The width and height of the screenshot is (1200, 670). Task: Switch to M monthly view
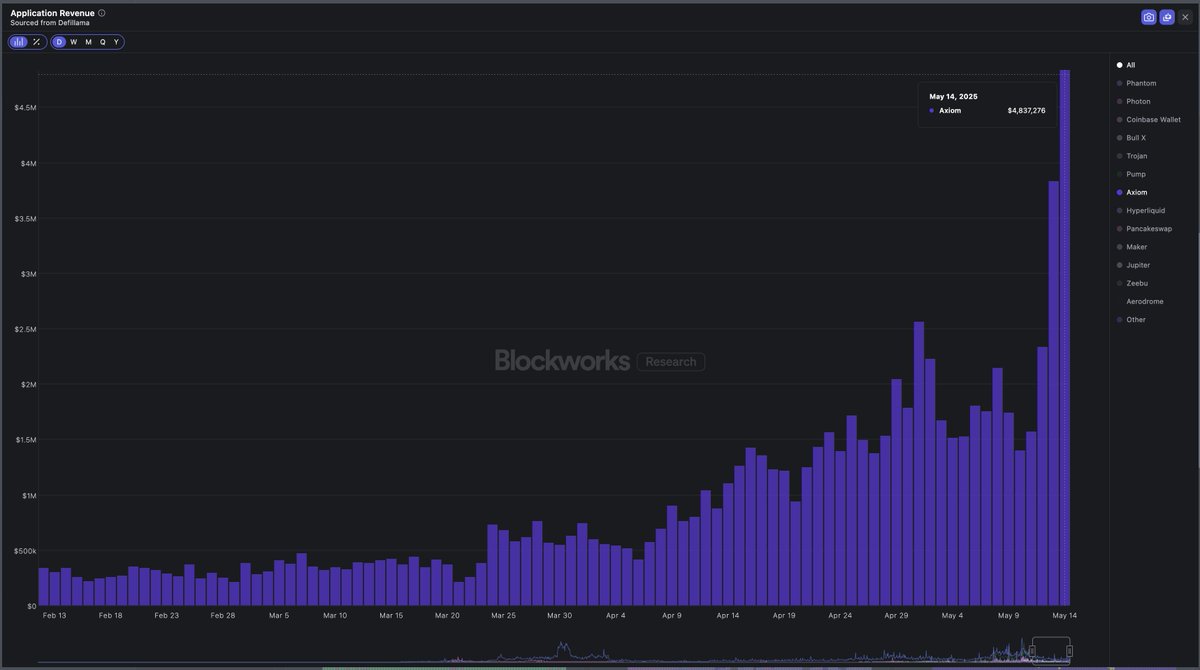(87, 41)
